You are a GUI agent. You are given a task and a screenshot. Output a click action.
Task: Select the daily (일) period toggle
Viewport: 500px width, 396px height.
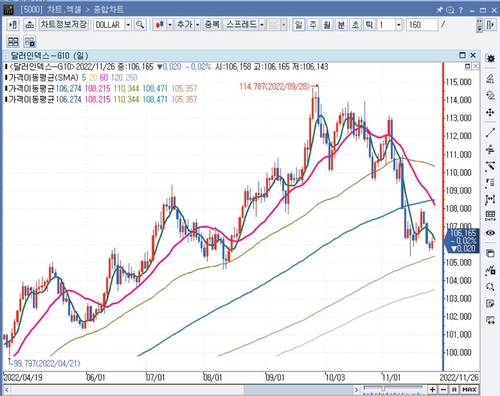298,25
